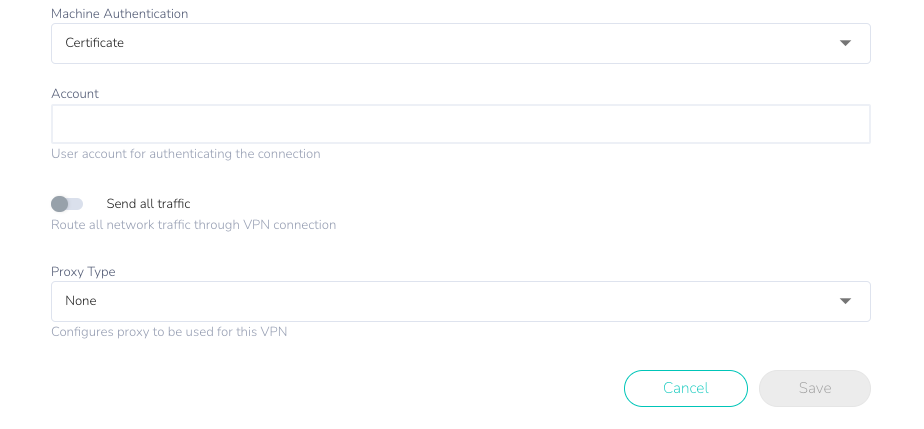Save the VPN settings
This screenshot has height=429, width=924.
[x=815, y=388]
